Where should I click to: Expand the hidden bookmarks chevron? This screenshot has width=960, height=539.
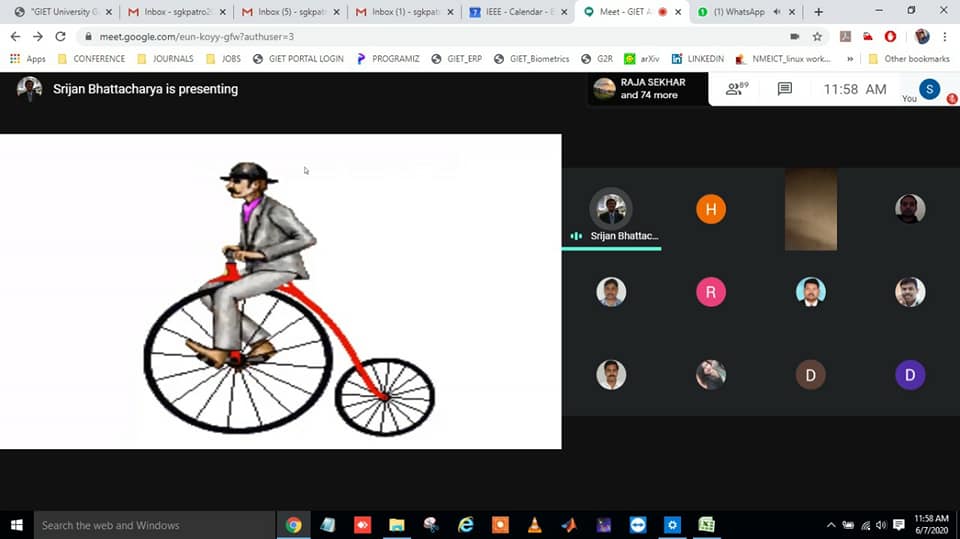850,59
